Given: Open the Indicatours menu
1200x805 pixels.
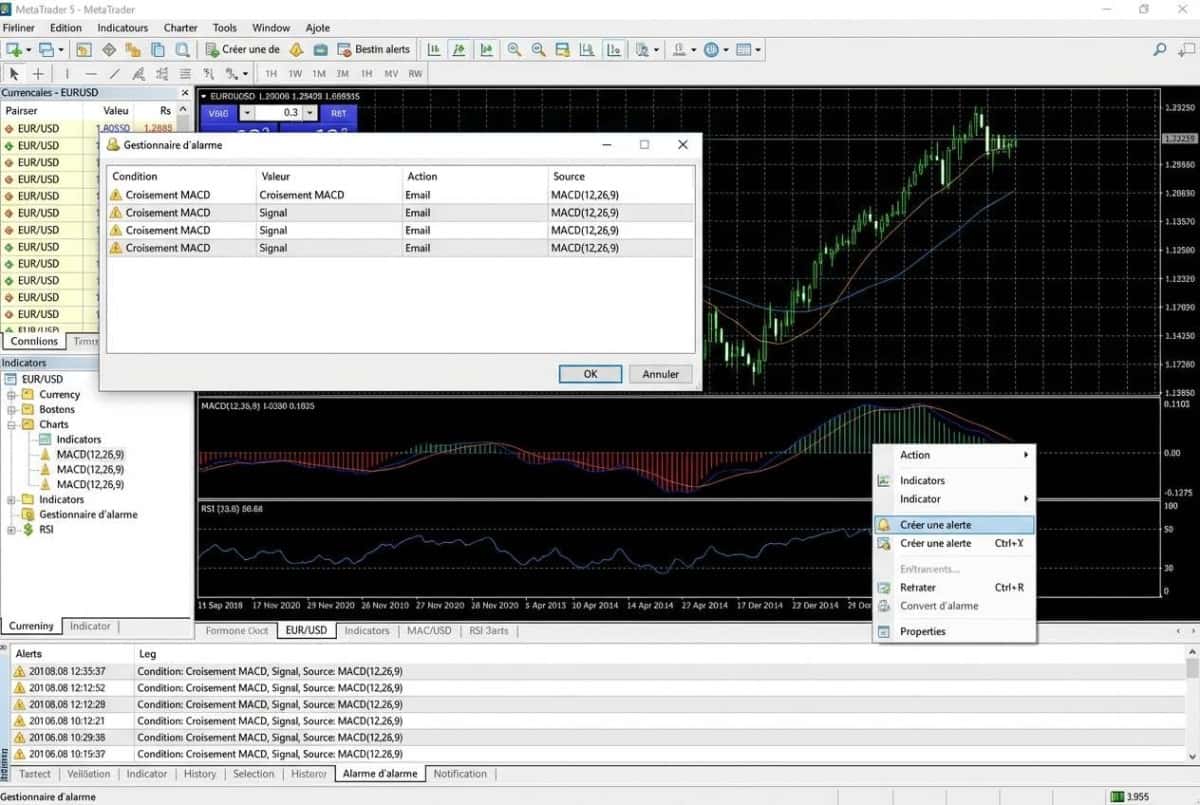Looking at the screenshot, I should [123, 28].
